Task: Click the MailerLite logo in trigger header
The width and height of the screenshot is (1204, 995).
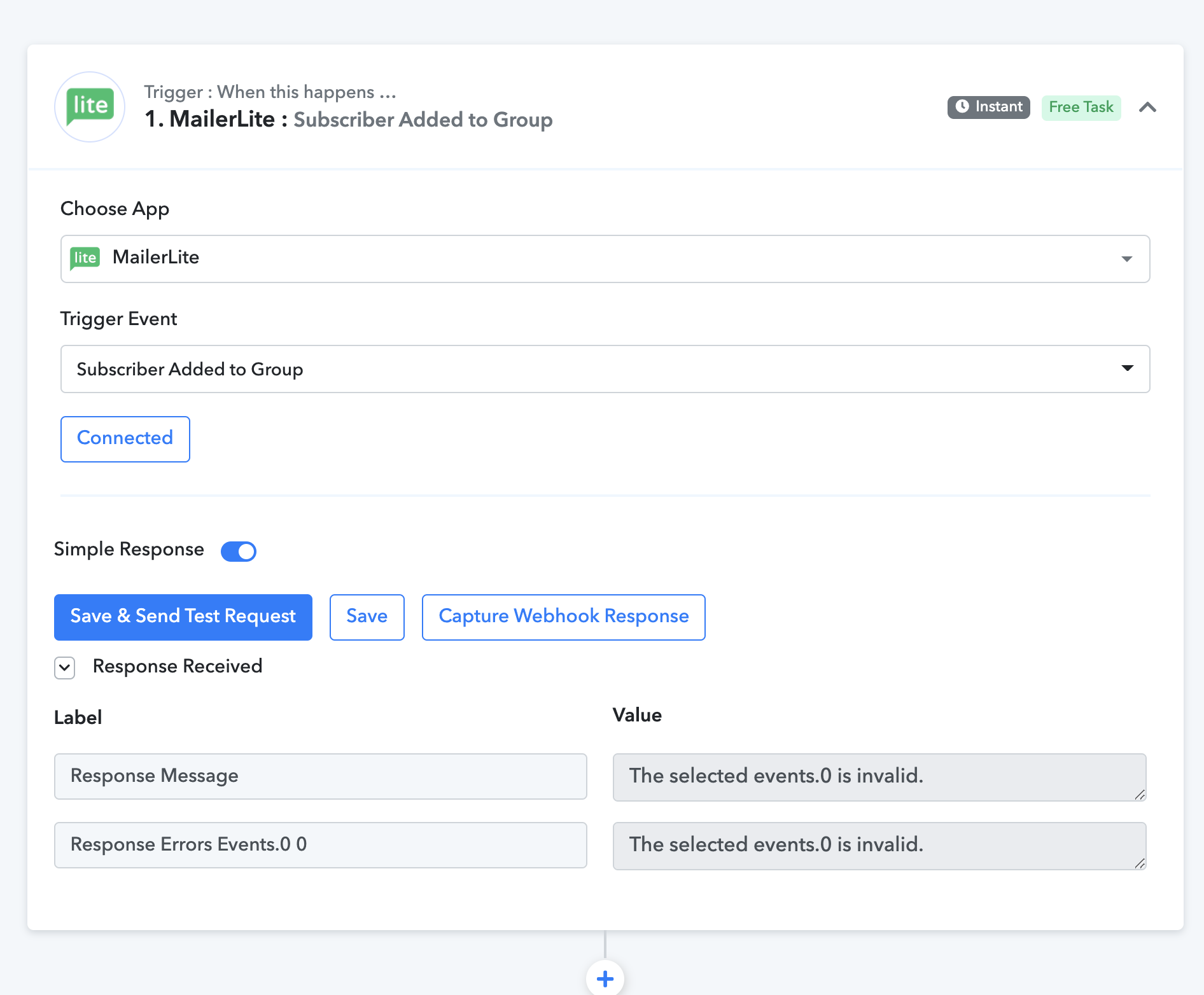Action: tap(90, 106)
